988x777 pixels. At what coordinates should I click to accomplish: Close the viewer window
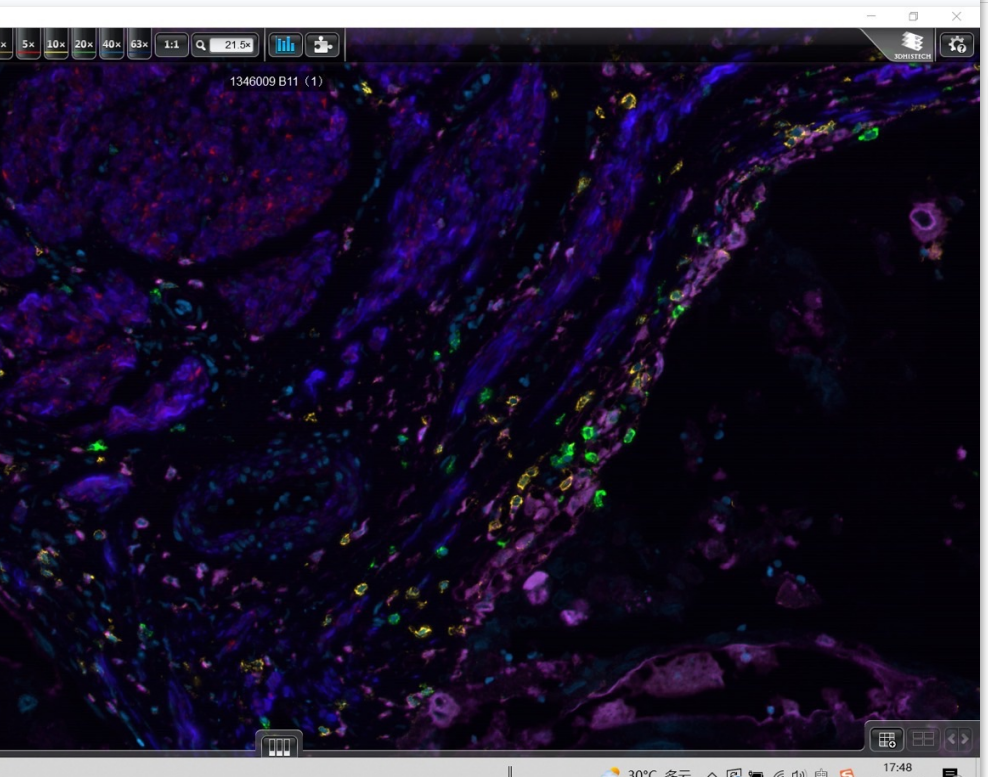[x=956, y=16]
